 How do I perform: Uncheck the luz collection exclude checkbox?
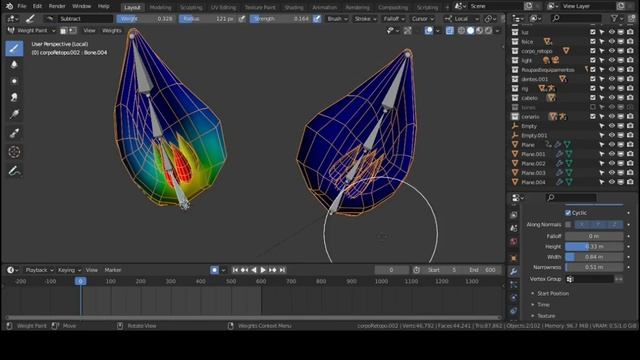click(593, 32)
